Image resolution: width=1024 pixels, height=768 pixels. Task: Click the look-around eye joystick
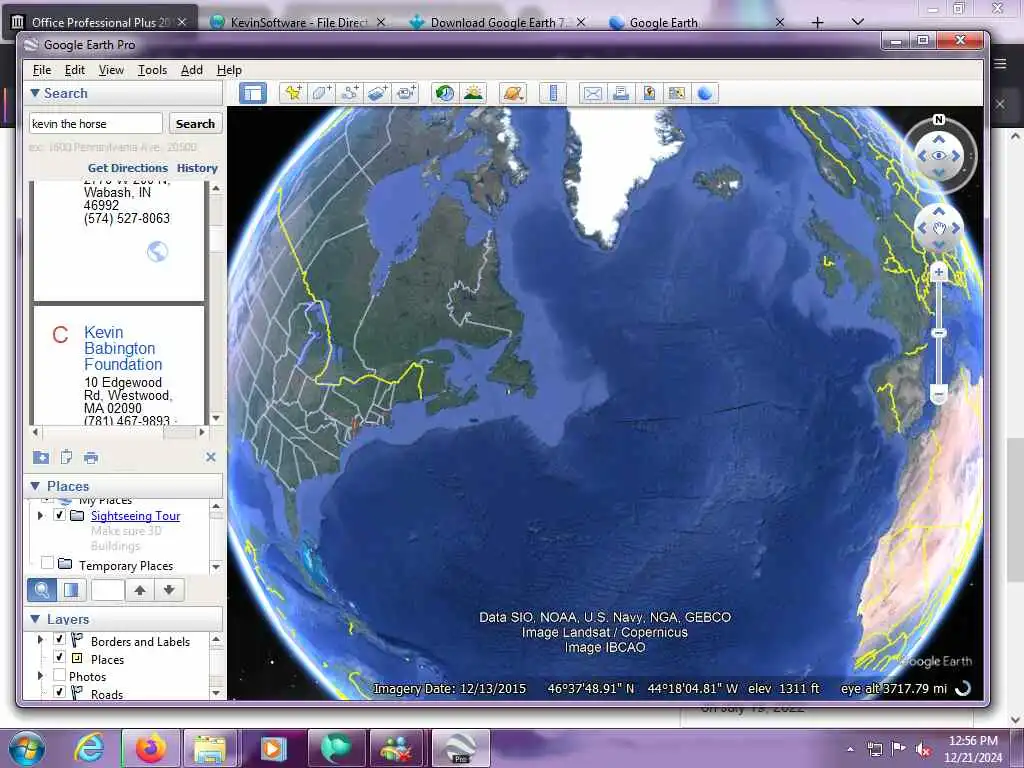938,155
